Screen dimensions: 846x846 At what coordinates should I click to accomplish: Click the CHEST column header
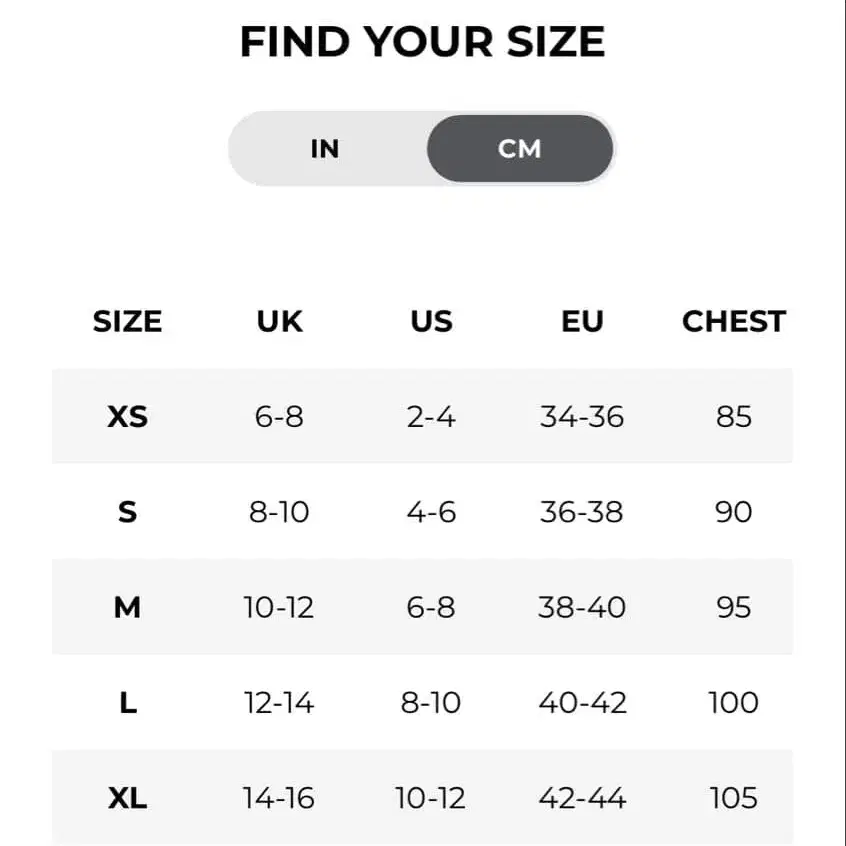point(734,322)
